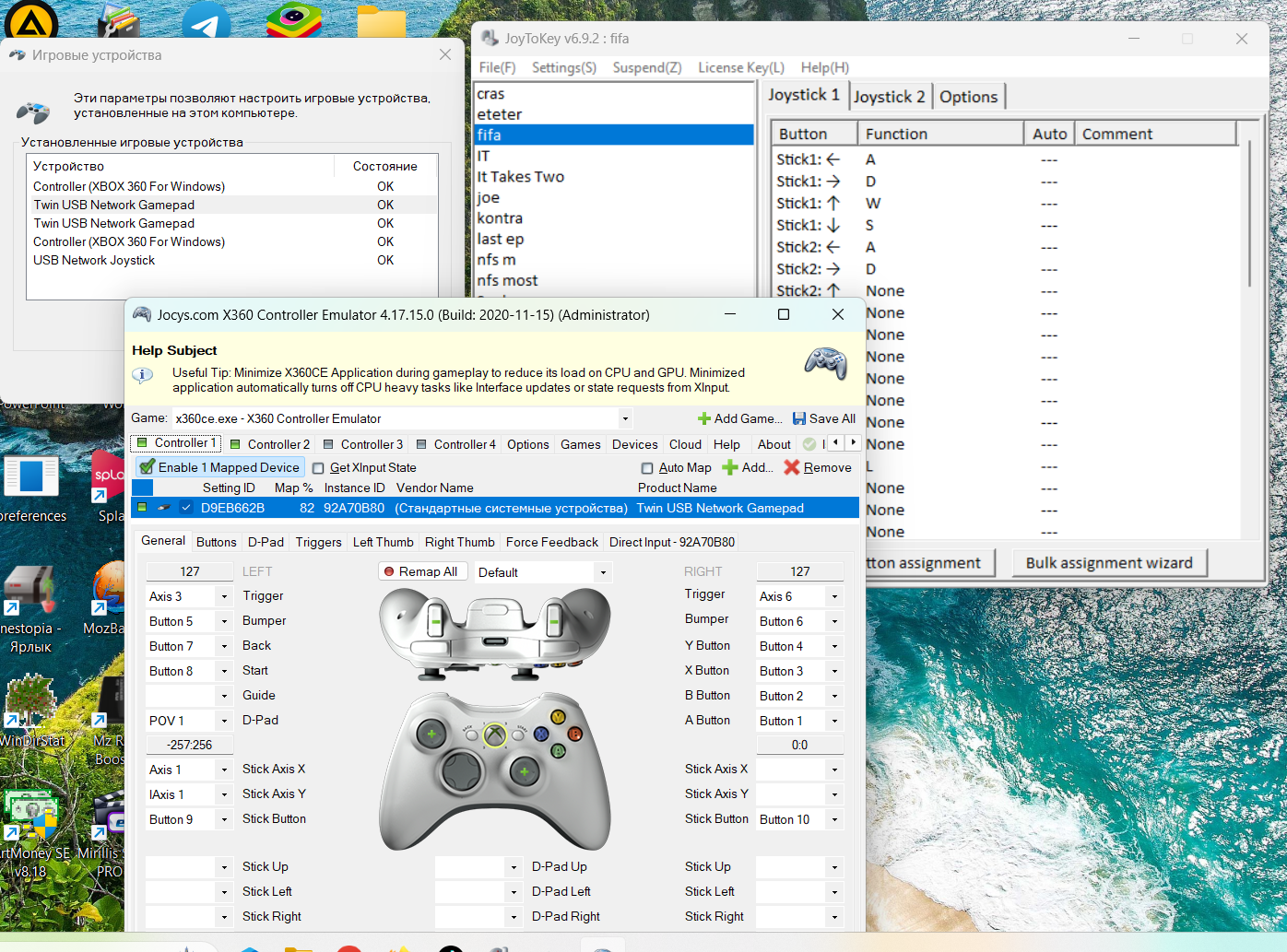The image size is (1287, 952).
Task: Click the Add Game green plus icon
Action: (x=704, y=418)
